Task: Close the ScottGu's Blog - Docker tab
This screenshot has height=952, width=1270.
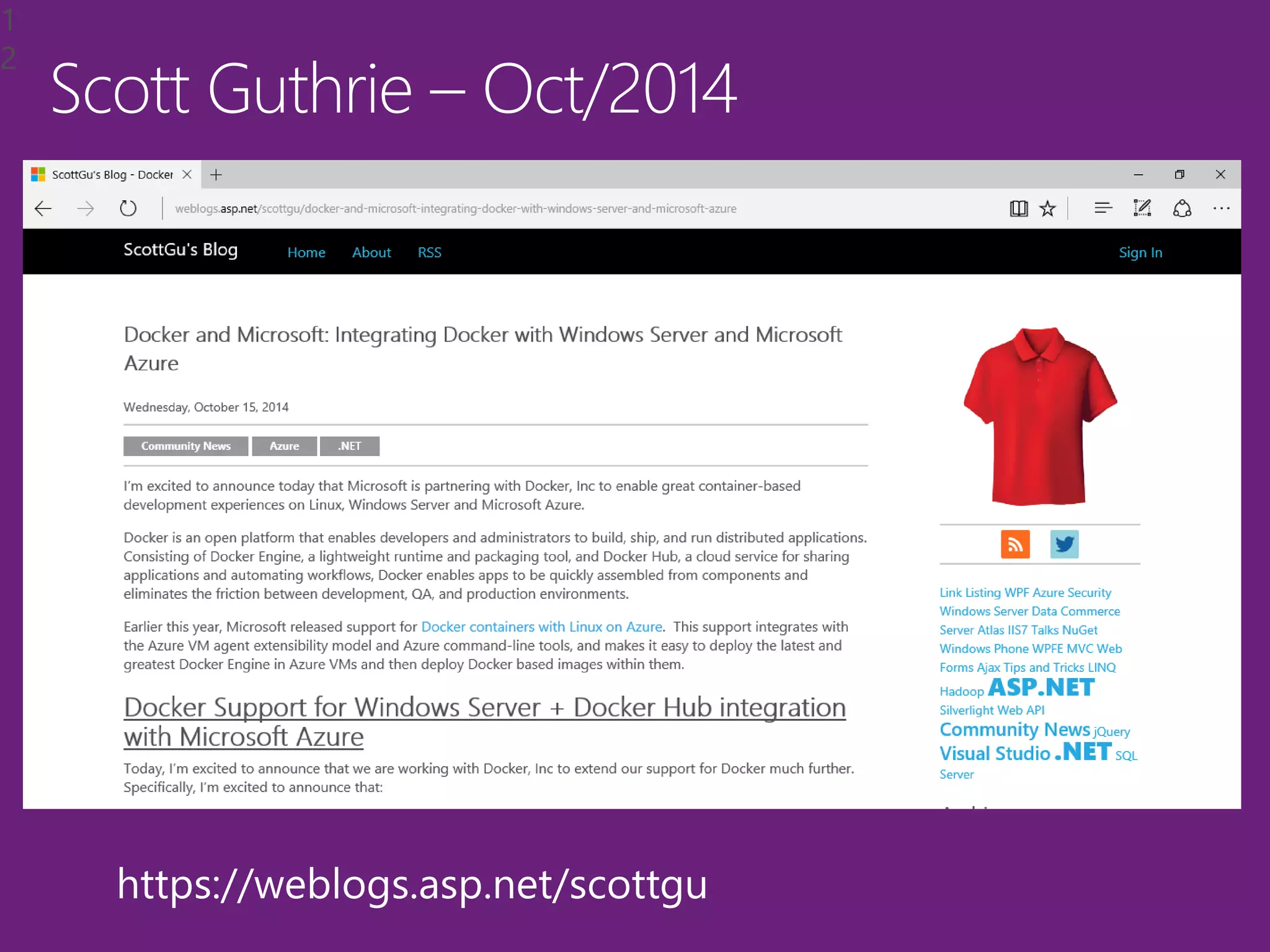Action: coord(187,175)
